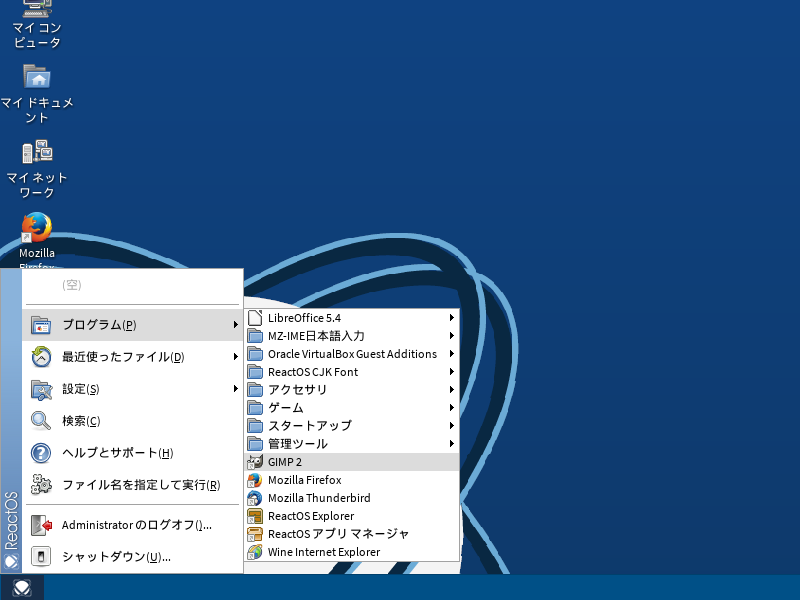Click the recent files clock icon
This screenshot has height=600, width=800.
41,357
